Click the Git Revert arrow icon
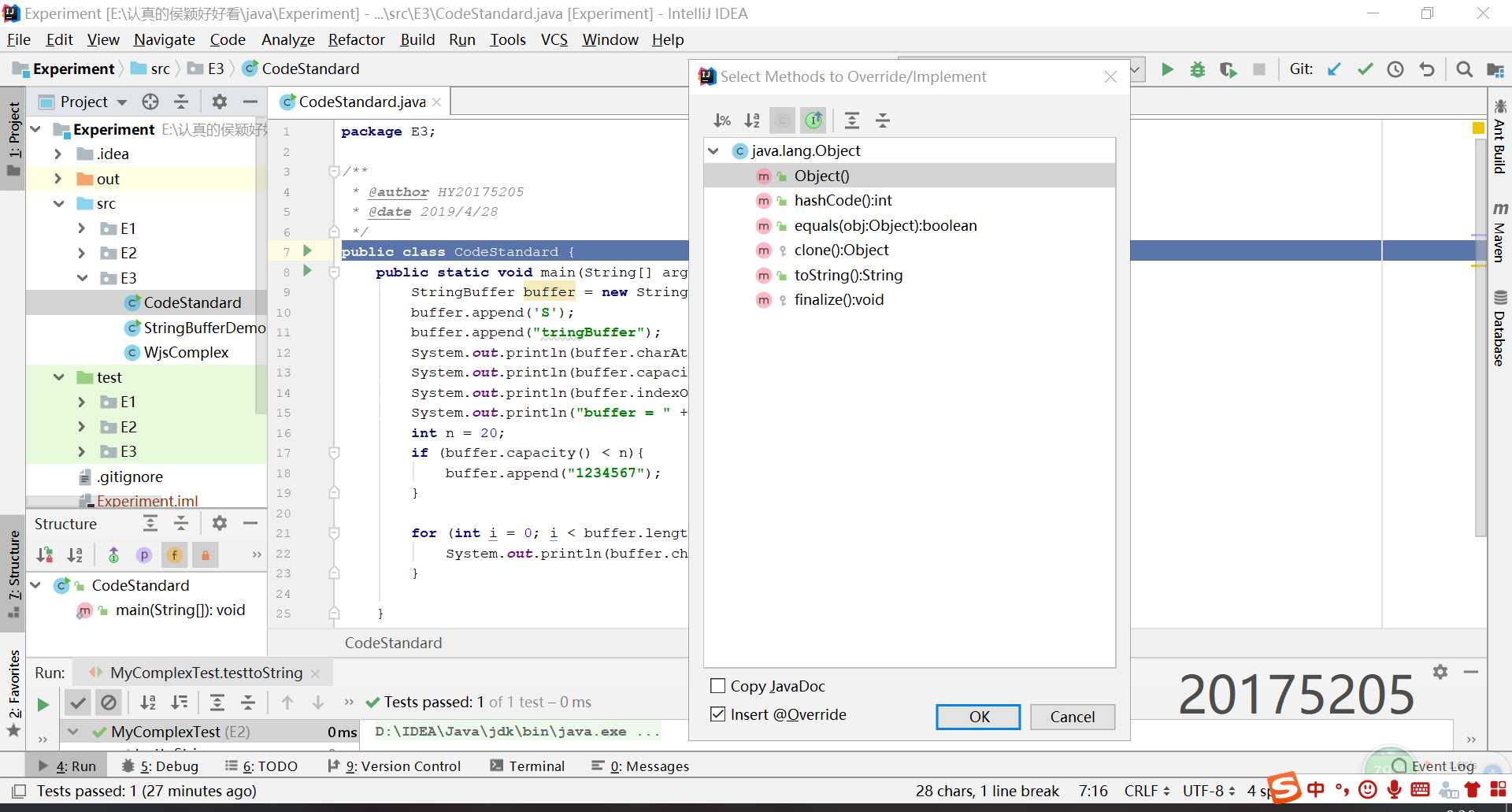The width and height of the screenshot is (1512, 812). coord(1426,69)
